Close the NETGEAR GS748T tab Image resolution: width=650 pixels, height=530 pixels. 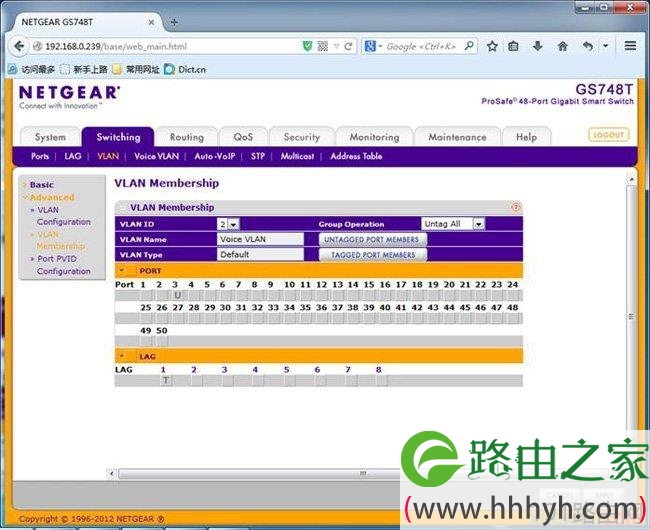151,22
